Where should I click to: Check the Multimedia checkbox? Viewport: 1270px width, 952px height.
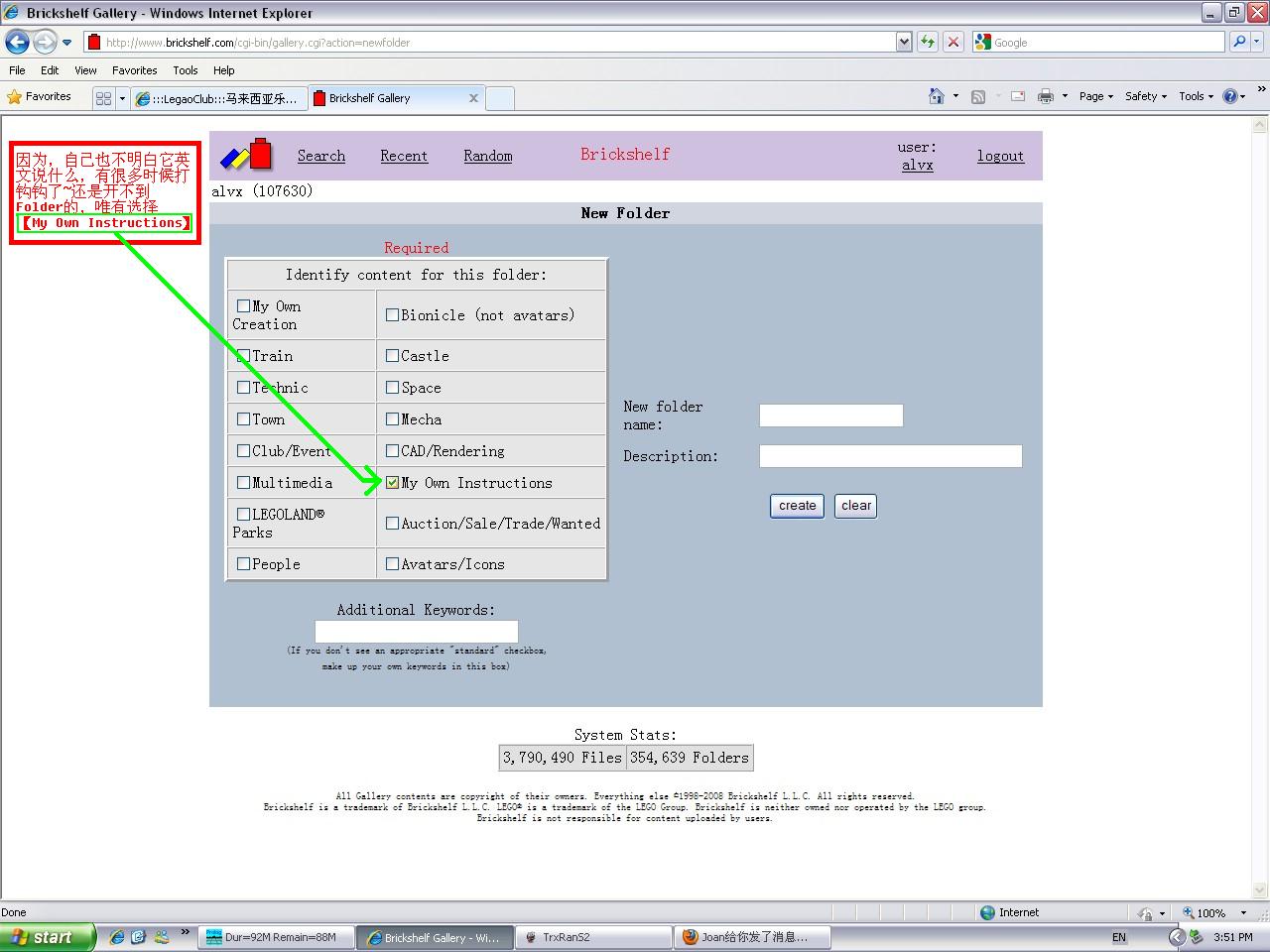(243, 483)
